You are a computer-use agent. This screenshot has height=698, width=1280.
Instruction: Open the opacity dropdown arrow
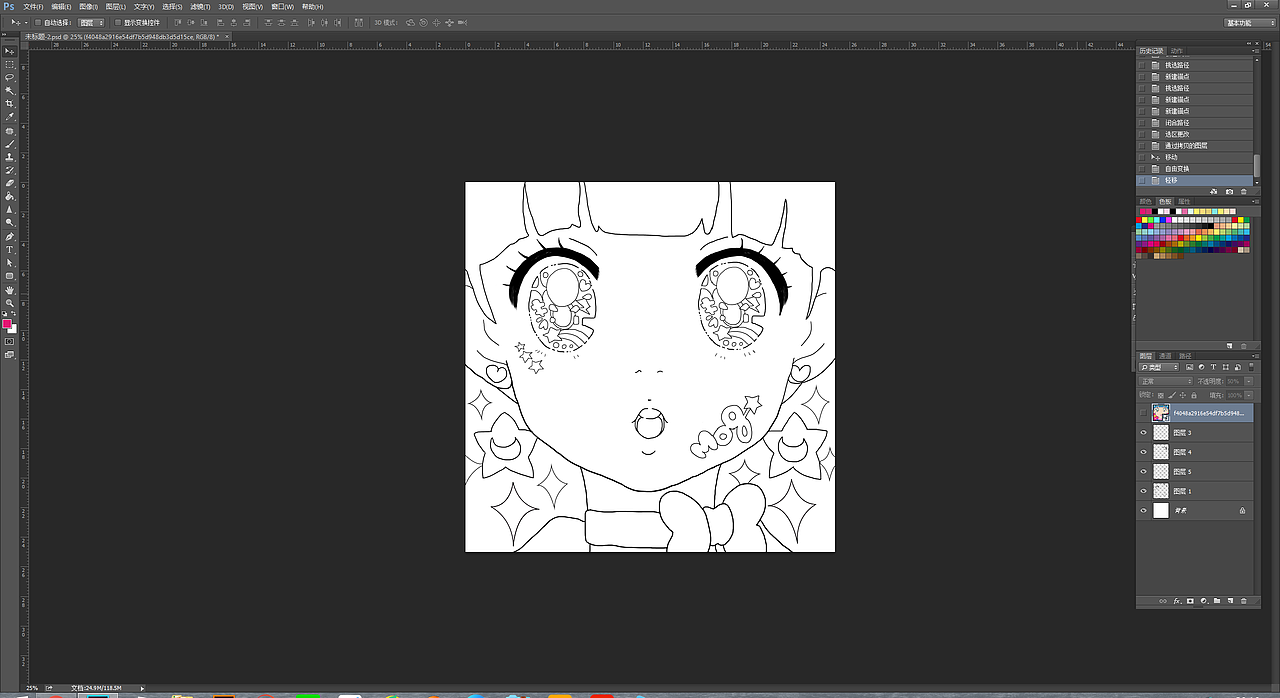pos(1248,380)
